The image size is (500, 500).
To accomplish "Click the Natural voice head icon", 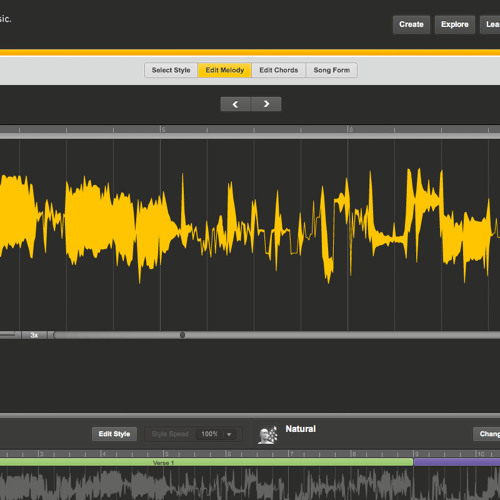I will [x=268, y=435].
